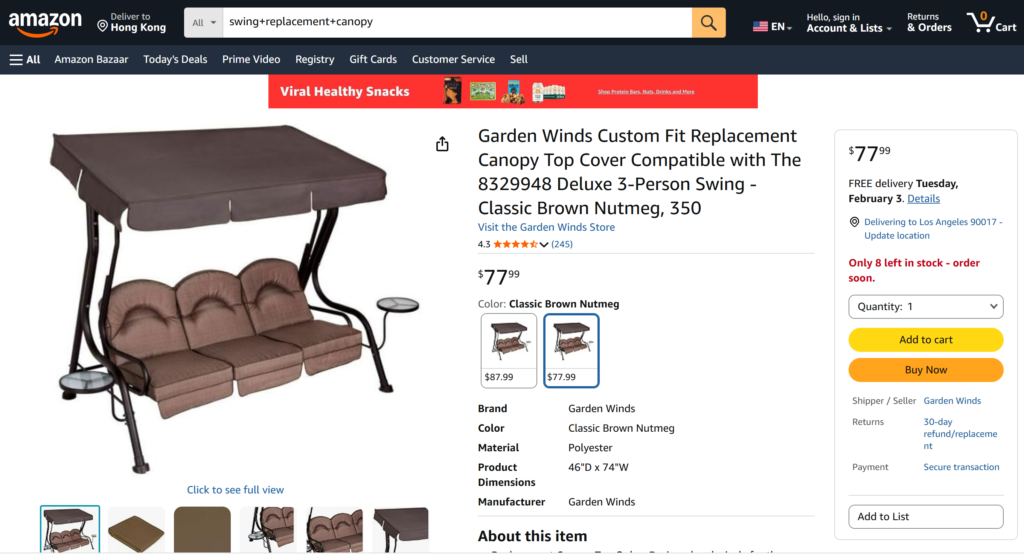The width and height of the screenshot is (1024, 554).
Task: Click inside the search text field
Action: [x=457, y=23]
